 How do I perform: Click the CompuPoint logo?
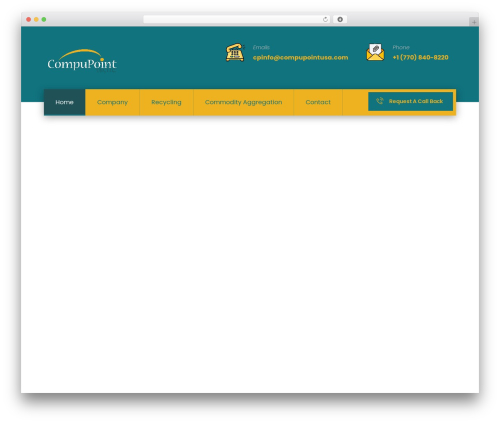pyautogui.click(x=82, y=61)
